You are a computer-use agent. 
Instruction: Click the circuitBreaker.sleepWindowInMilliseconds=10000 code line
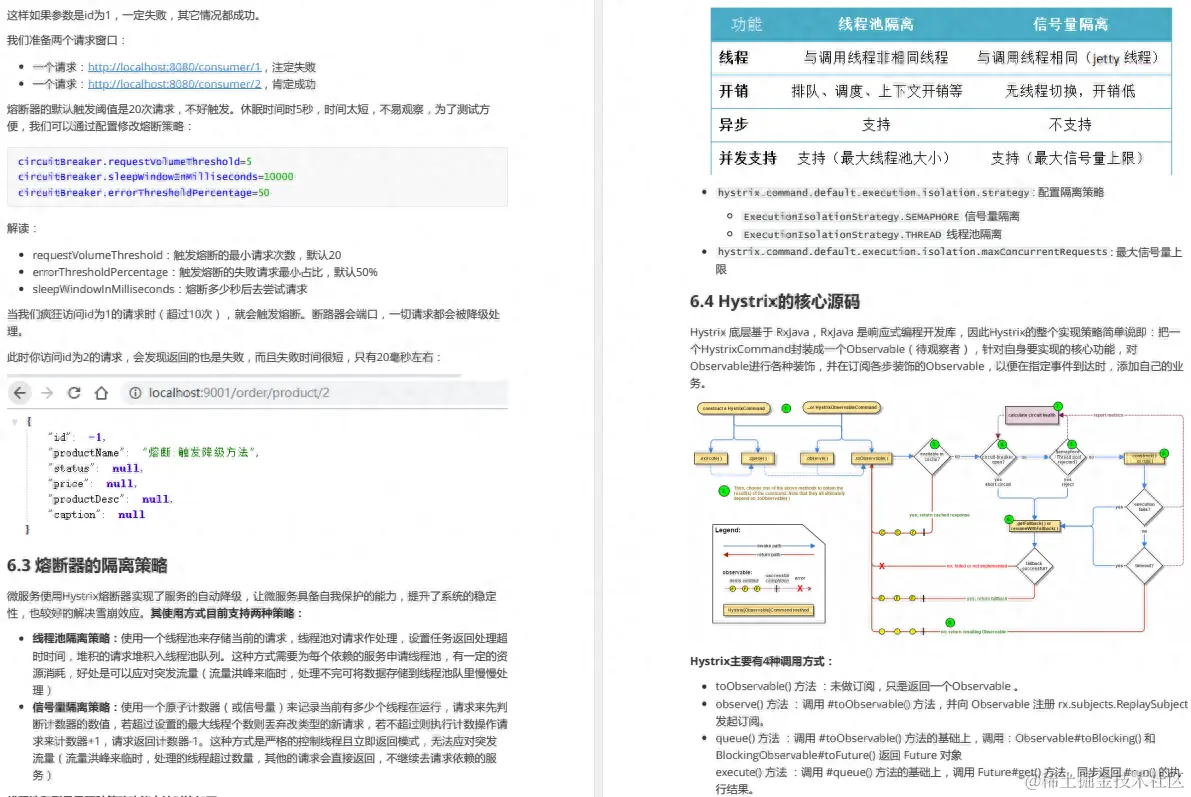[155, 176]
